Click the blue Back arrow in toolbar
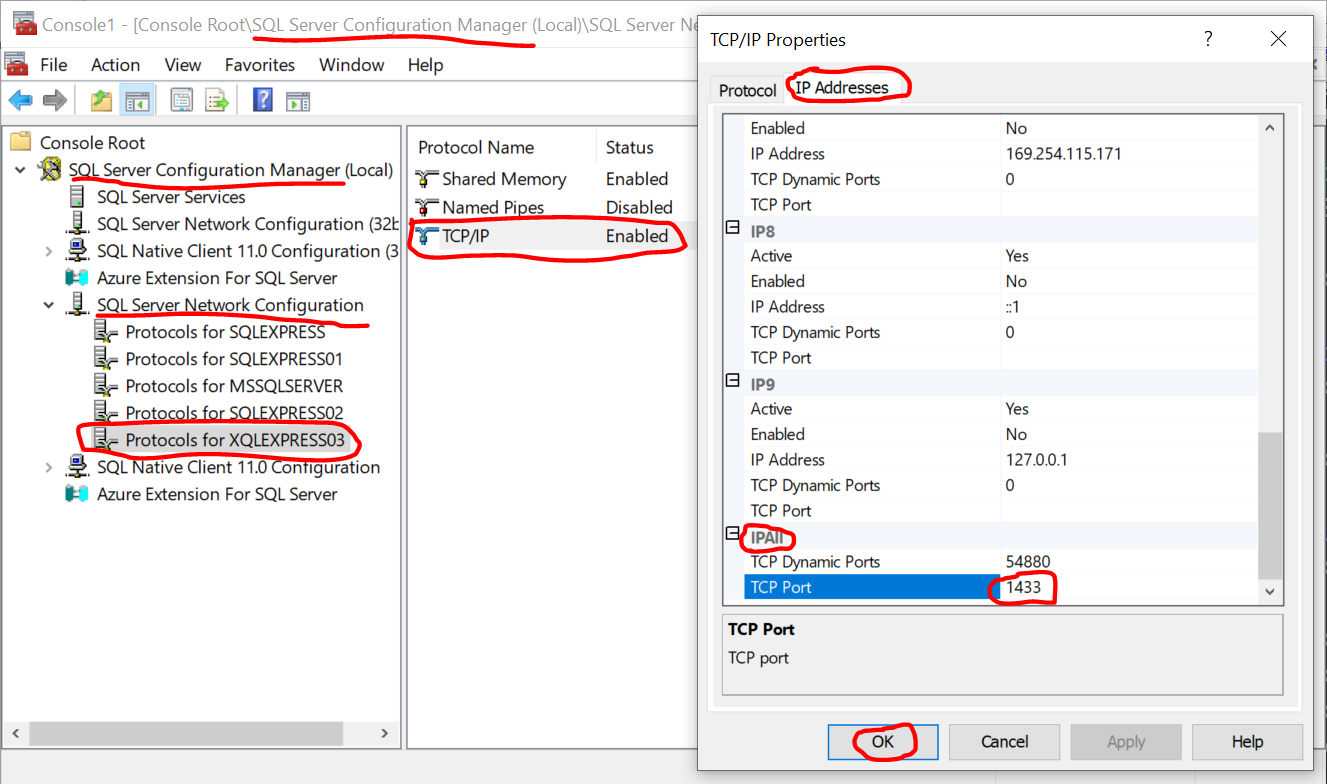The height and width of the screenshot is (784, 1327). 21,100
